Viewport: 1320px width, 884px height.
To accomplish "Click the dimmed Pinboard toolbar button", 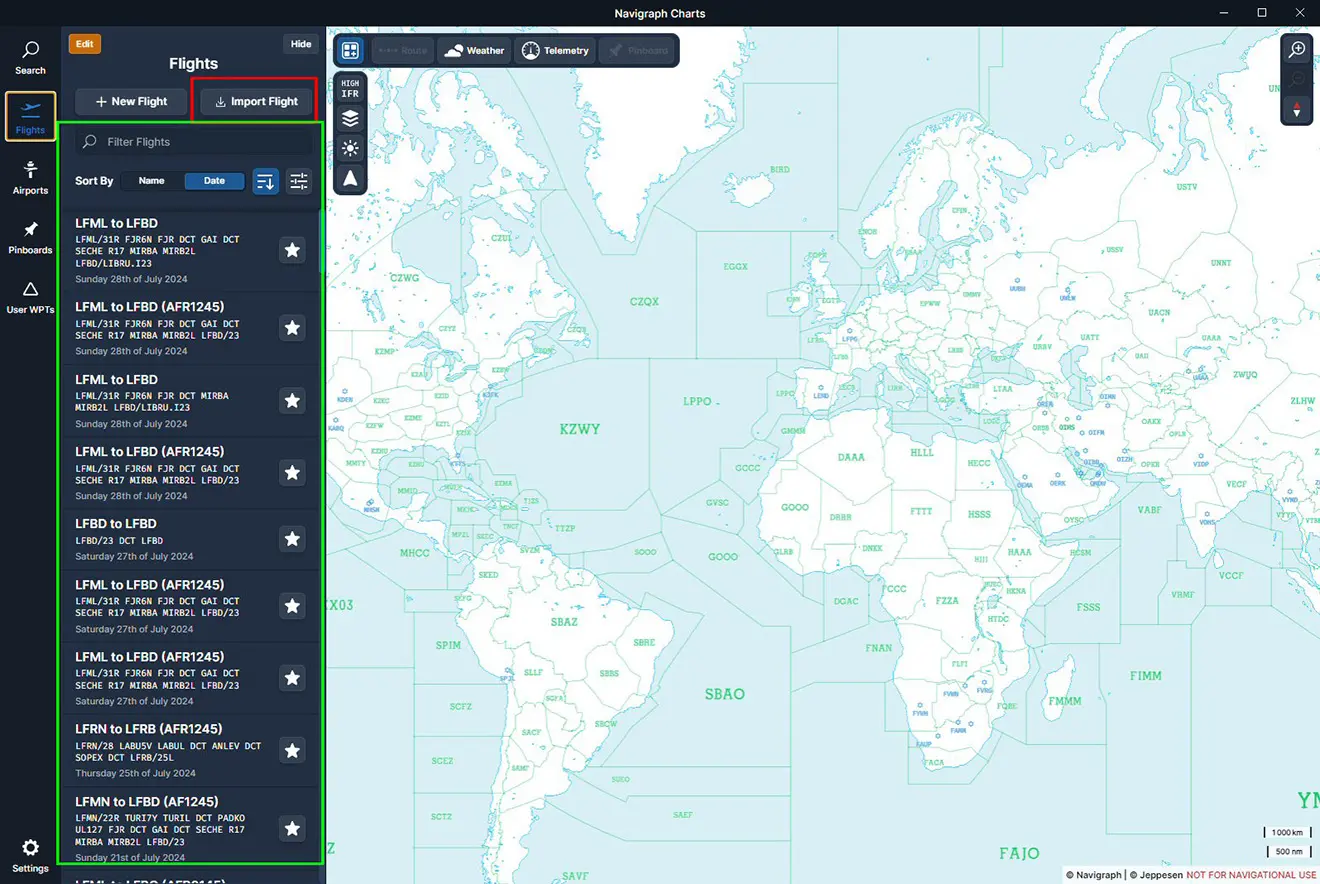I will point(636,50).
